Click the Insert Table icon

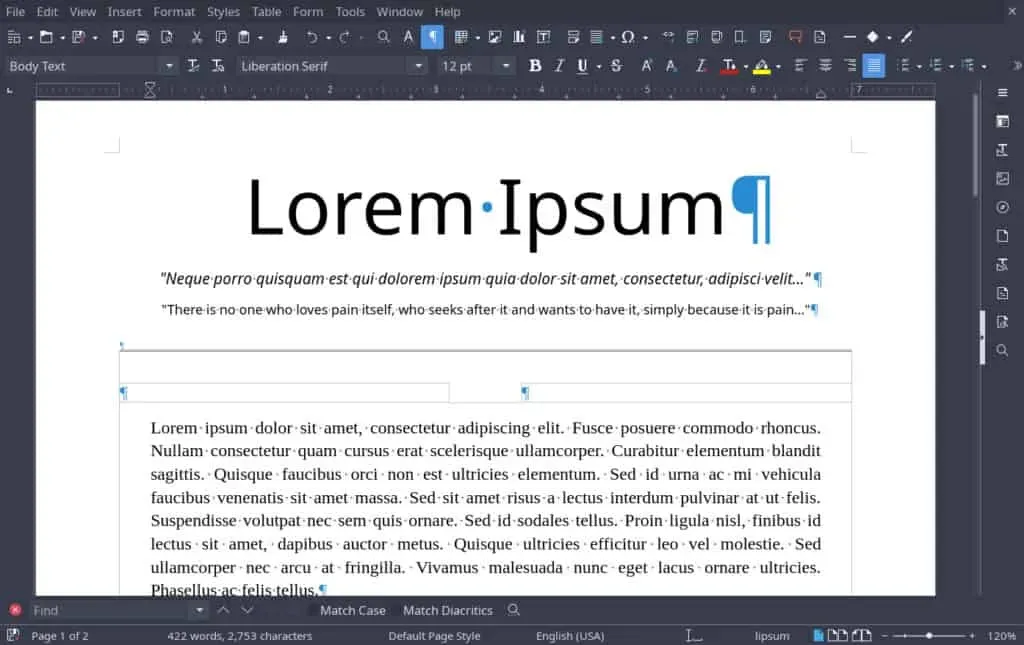[x=461, y=37]
